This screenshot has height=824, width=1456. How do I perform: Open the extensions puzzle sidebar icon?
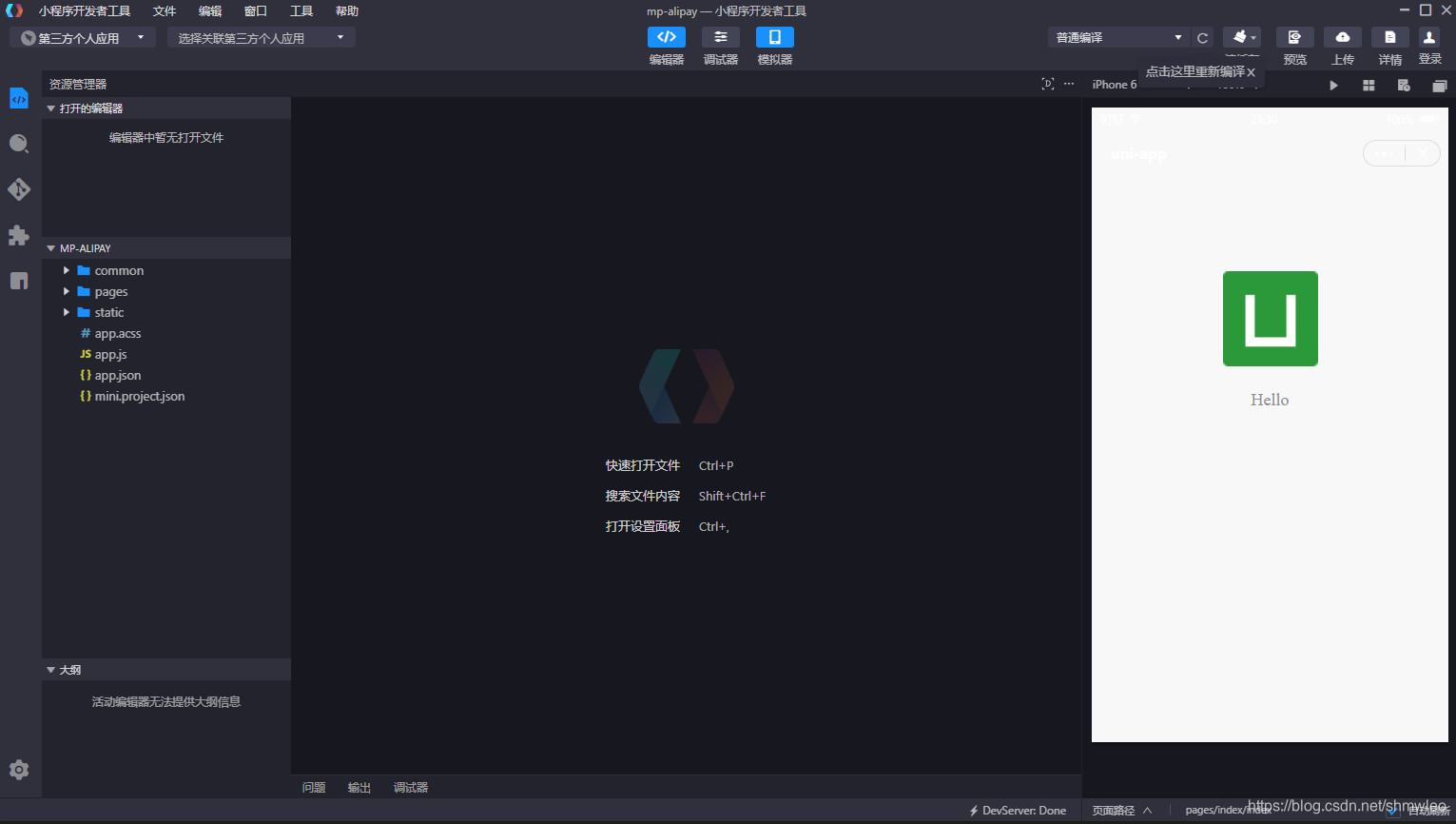pyautogui.click(x=19, y=235)
